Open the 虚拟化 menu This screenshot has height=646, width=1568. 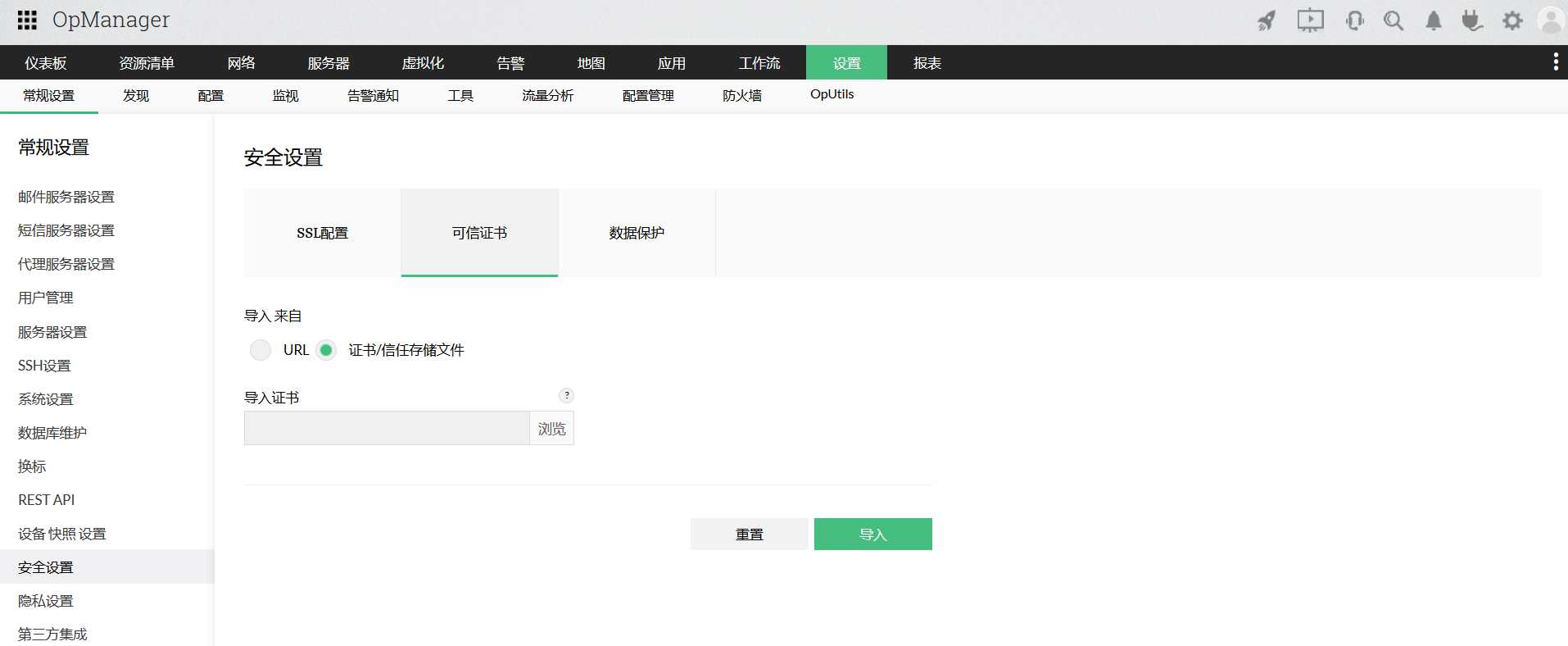(x=423, y=63)
